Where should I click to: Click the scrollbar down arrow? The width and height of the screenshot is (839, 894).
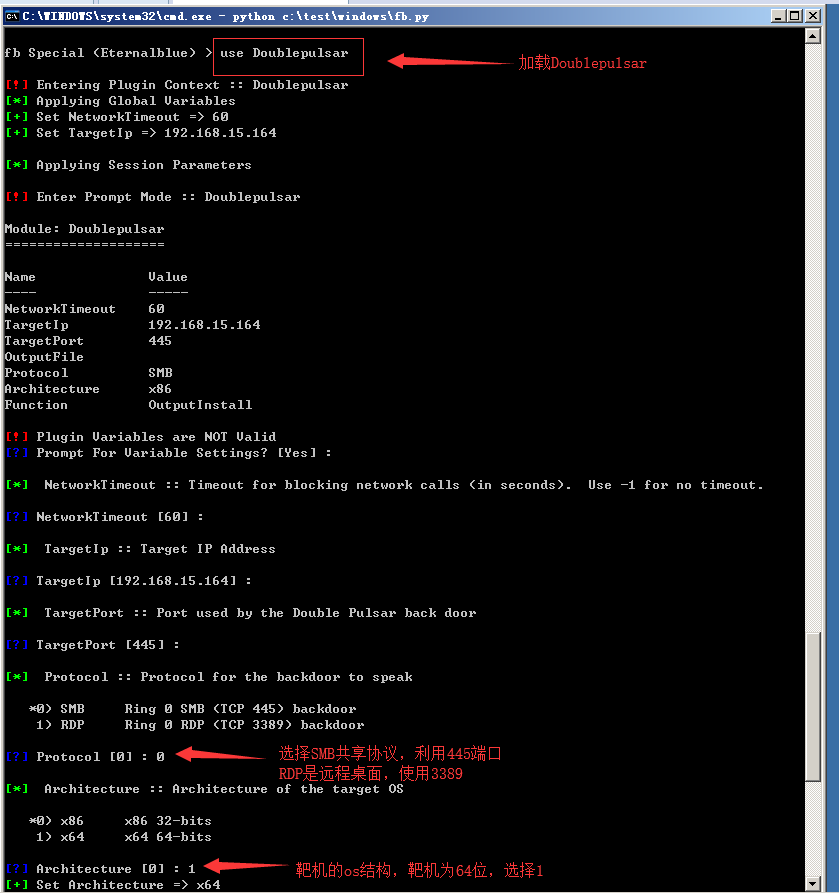click(x=813, y=884)
